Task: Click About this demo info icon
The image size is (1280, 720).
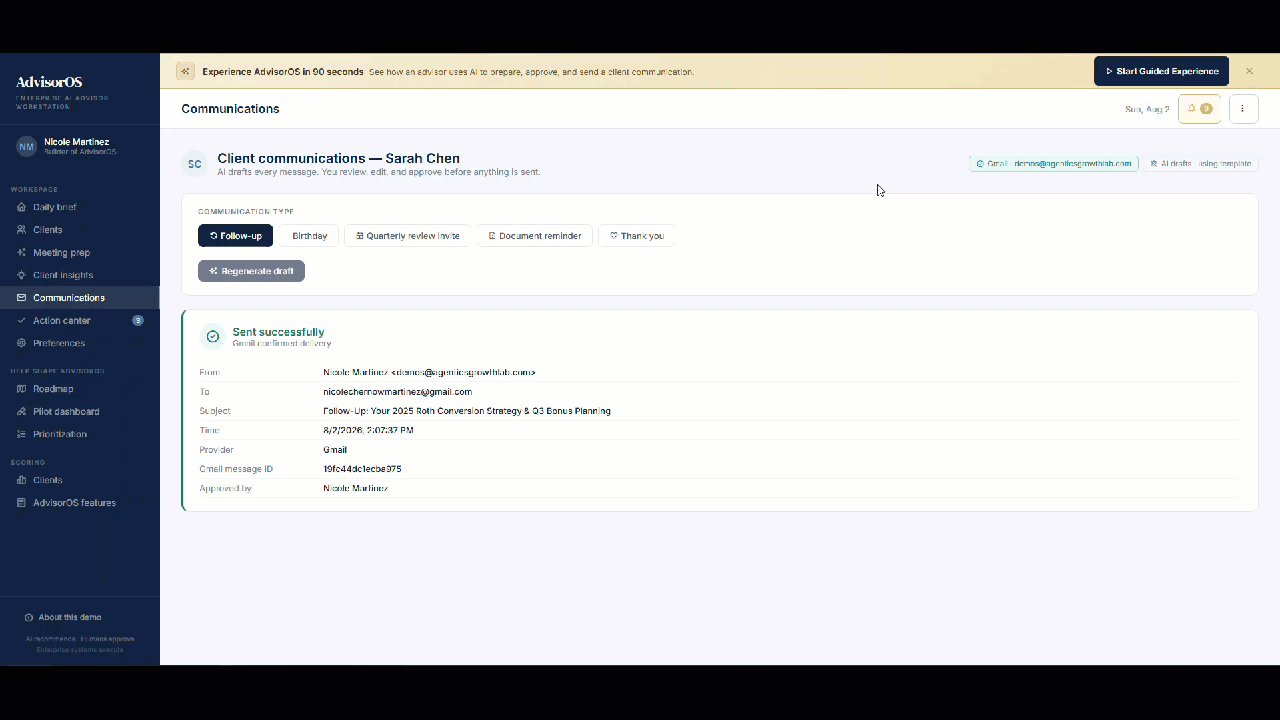Action: (x=29, y=617)
